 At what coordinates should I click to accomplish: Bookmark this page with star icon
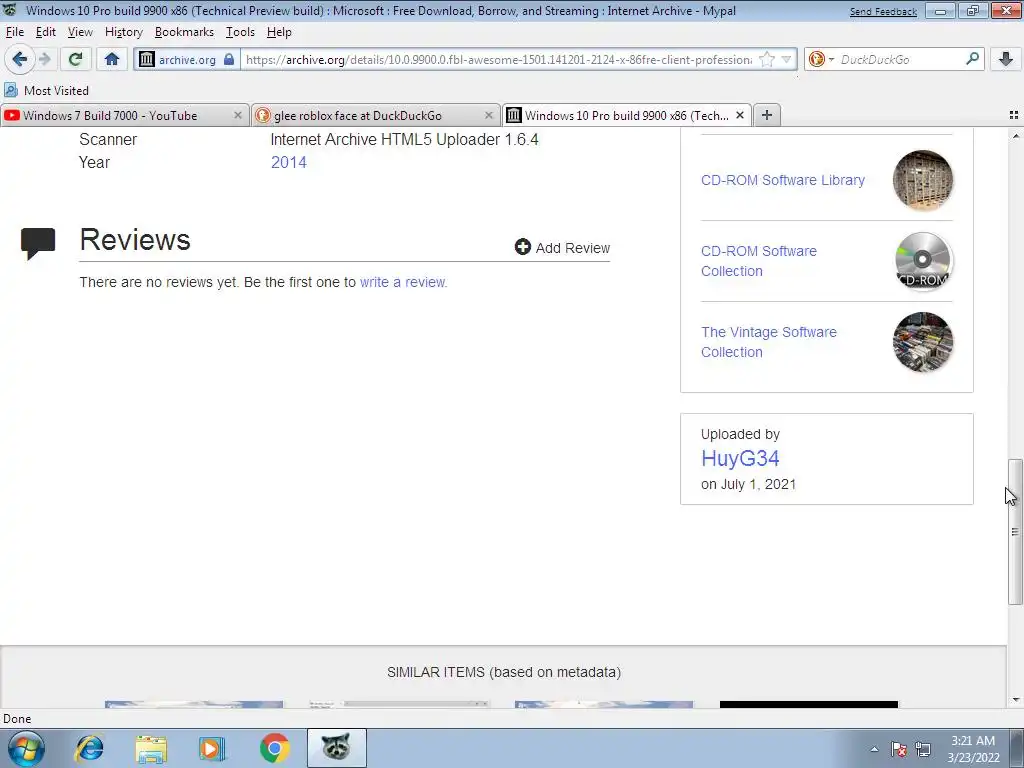pyautogui.click(x=767, y=59)
